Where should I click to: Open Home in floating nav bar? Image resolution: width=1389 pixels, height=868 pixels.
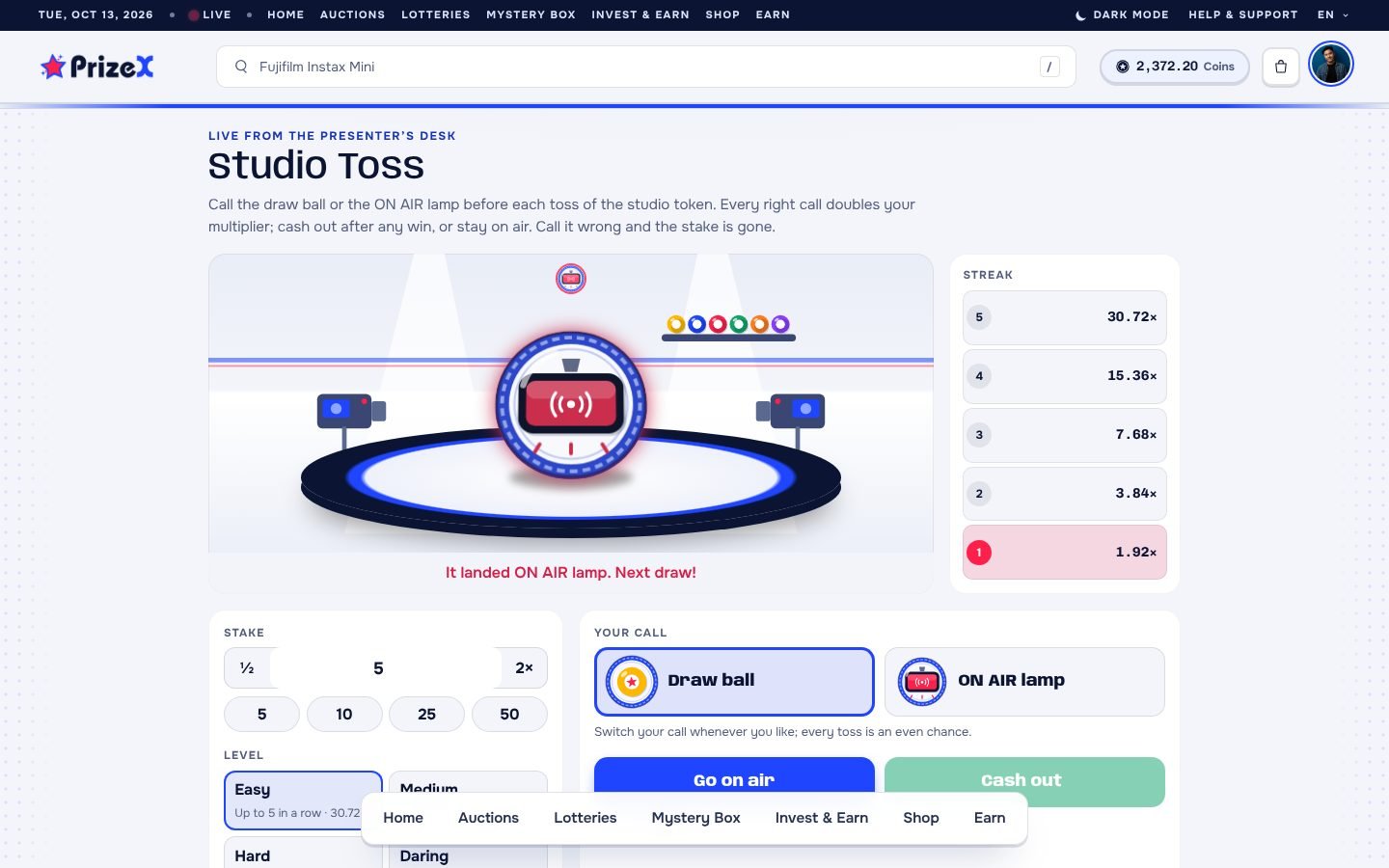(x=403, y=818)
